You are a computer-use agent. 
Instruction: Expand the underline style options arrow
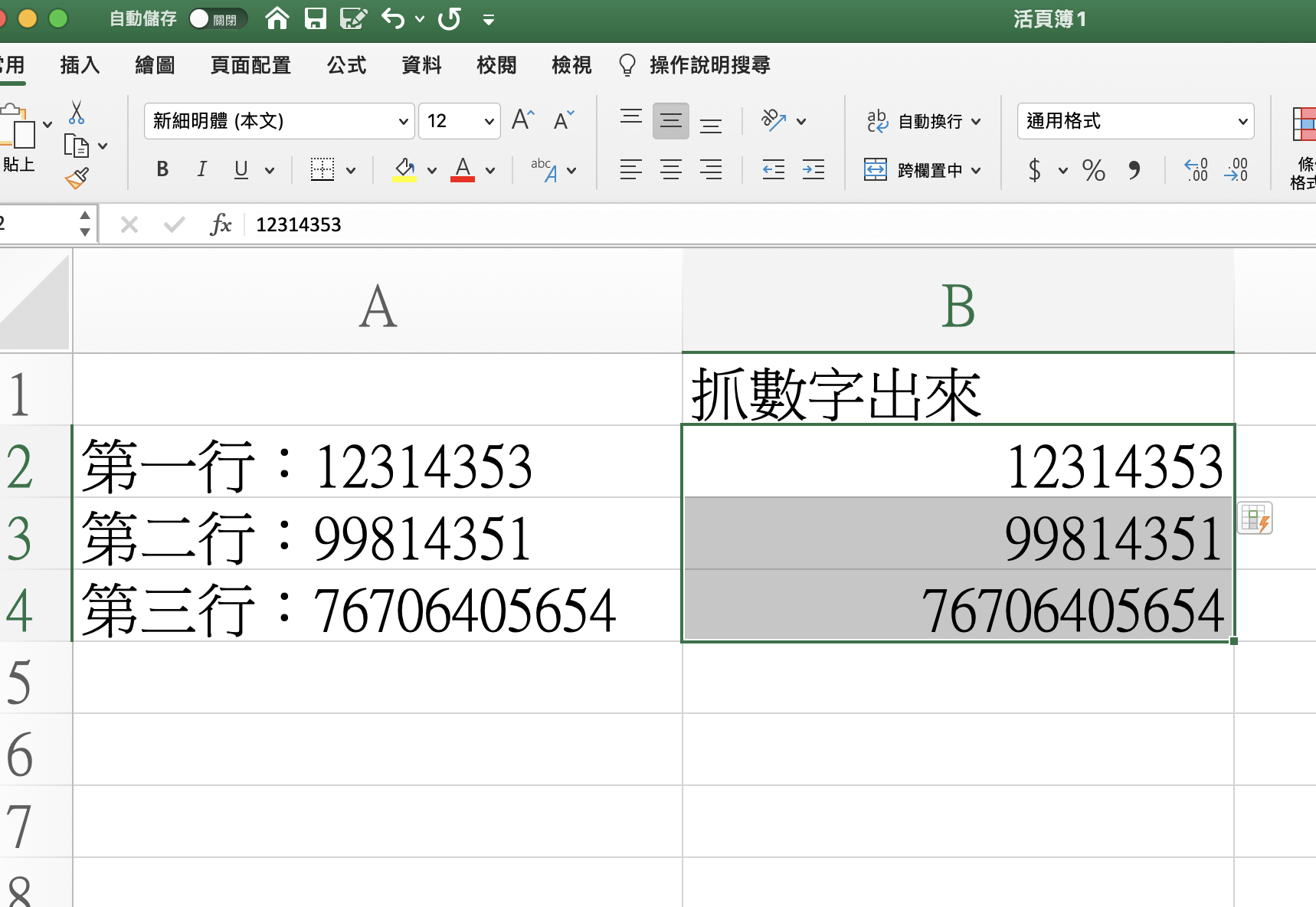click(x=270, y=170)
